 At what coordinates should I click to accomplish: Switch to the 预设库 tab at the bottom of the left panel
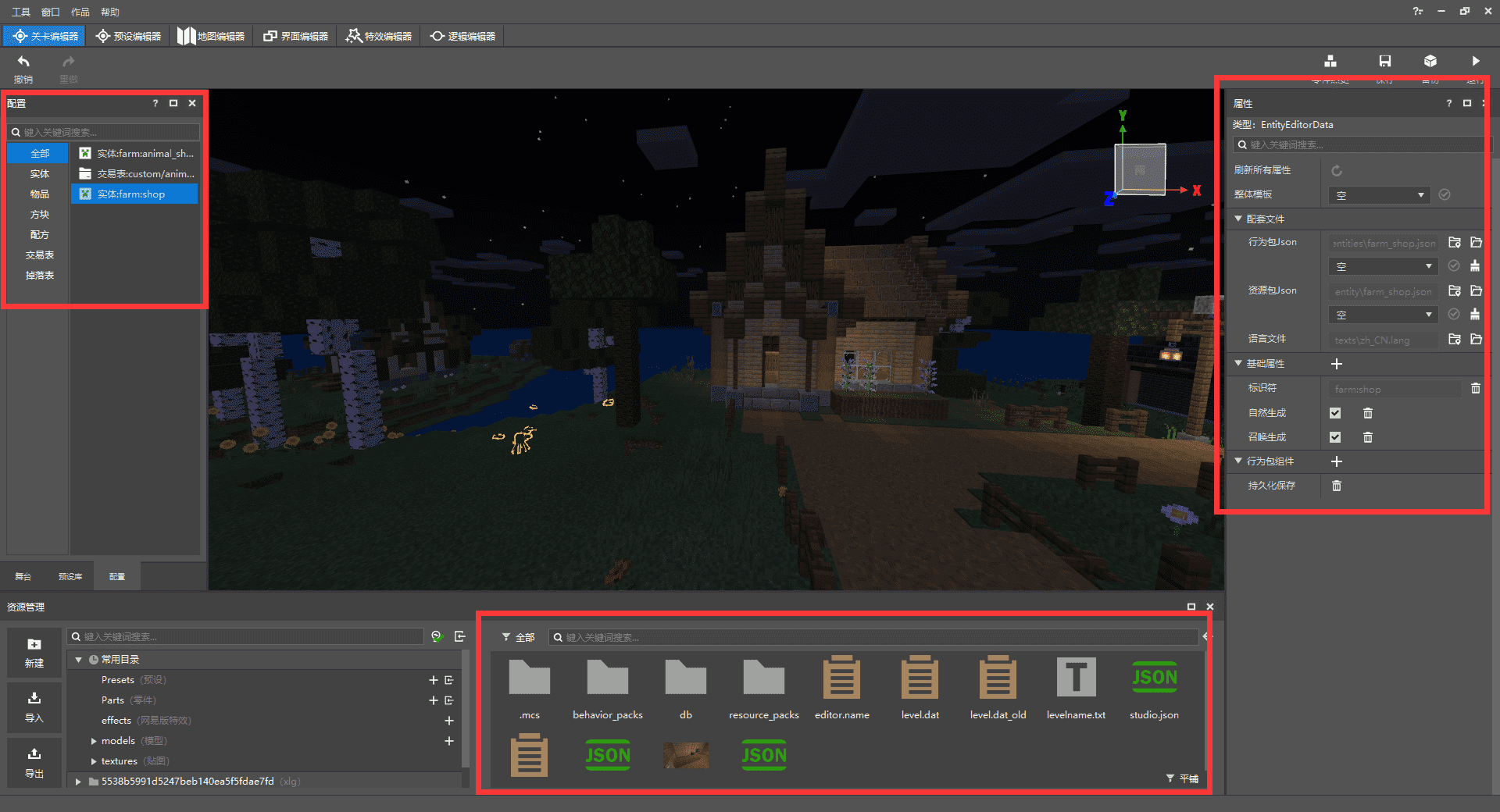[x=70, y=576]
